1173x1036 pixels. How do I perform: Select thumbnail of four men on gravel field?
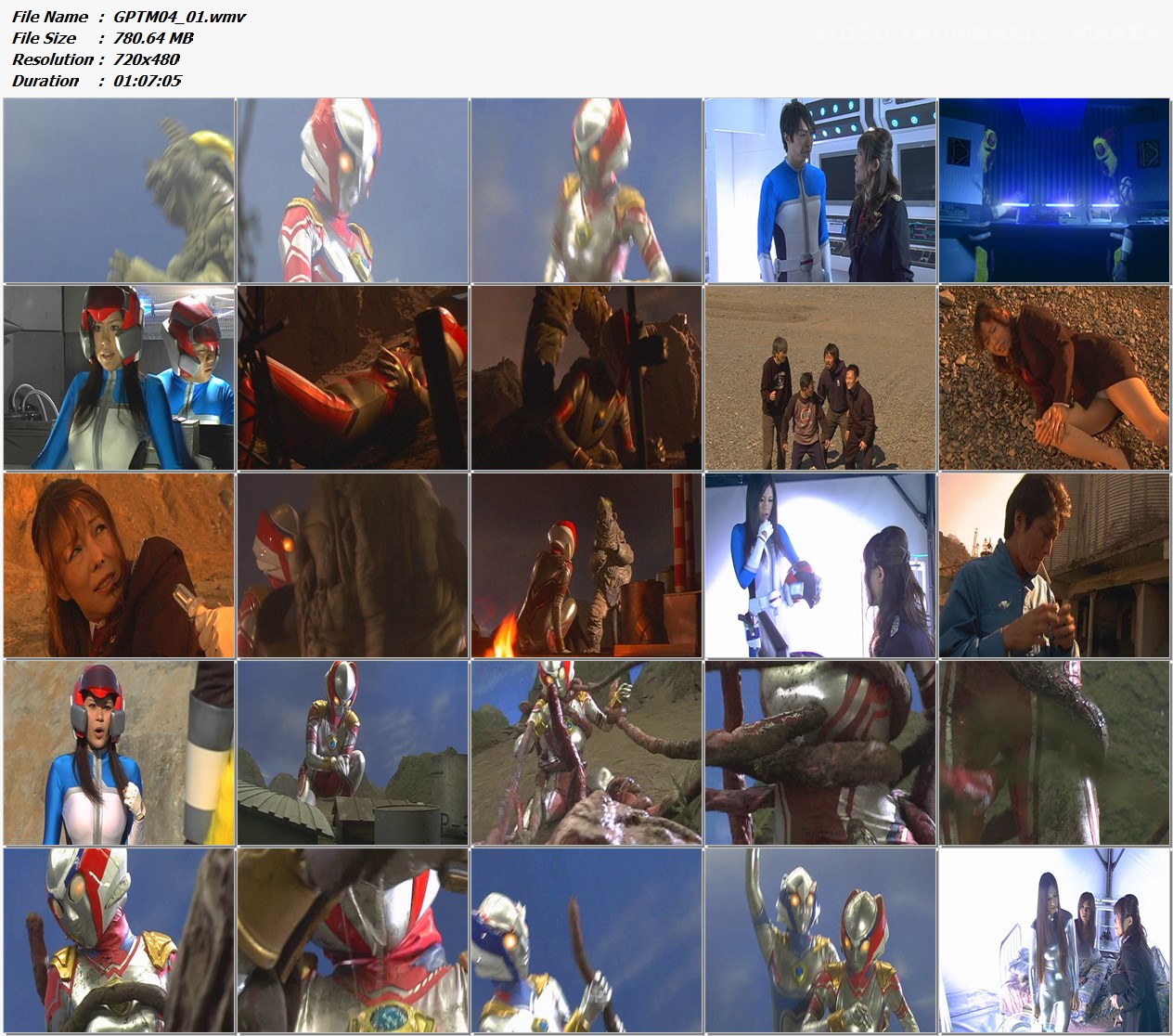[x=821, y=378]
